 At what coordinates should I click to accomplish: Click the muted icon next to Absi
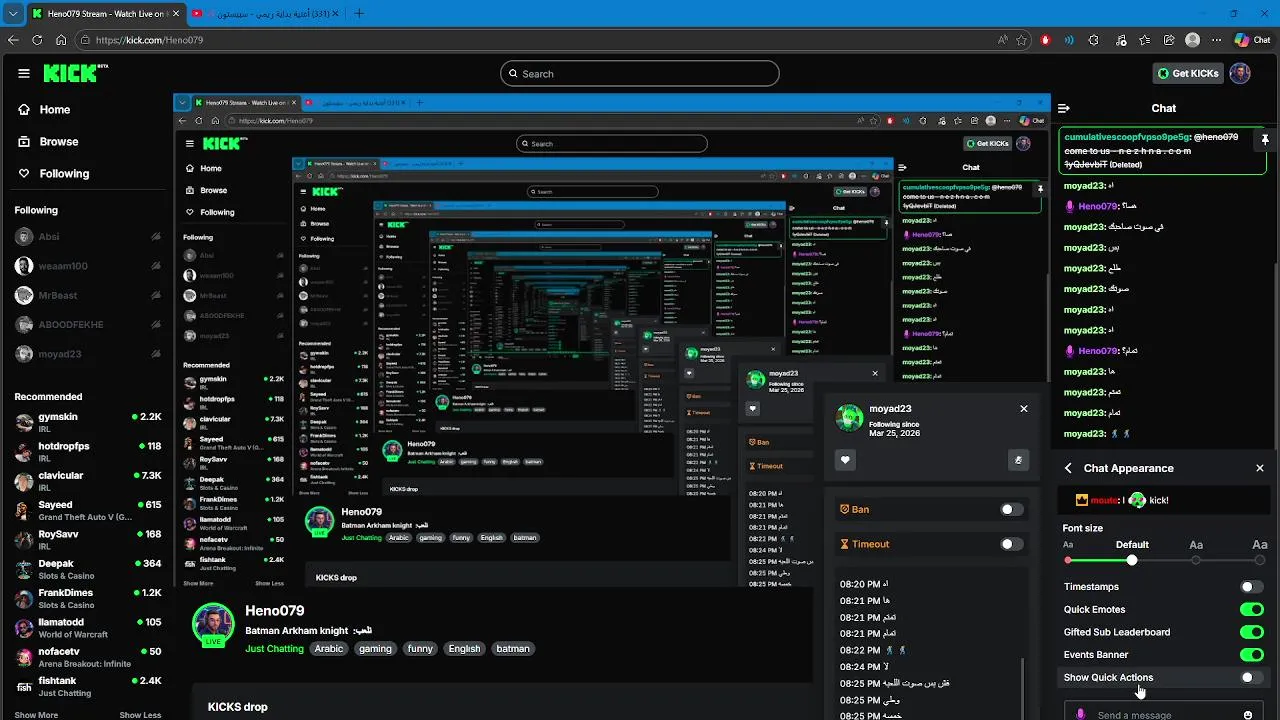156,237
